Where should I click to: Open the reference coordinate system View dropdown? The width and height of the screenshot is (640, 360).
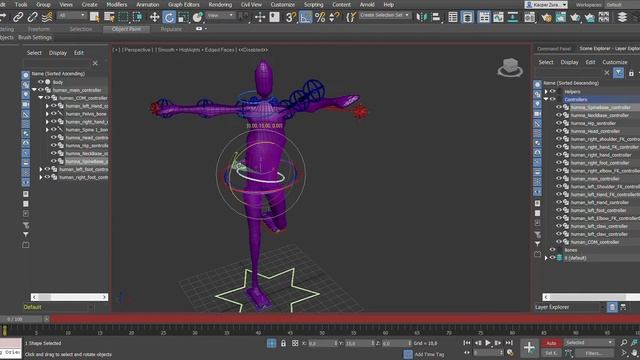click(x=220, y=15)
